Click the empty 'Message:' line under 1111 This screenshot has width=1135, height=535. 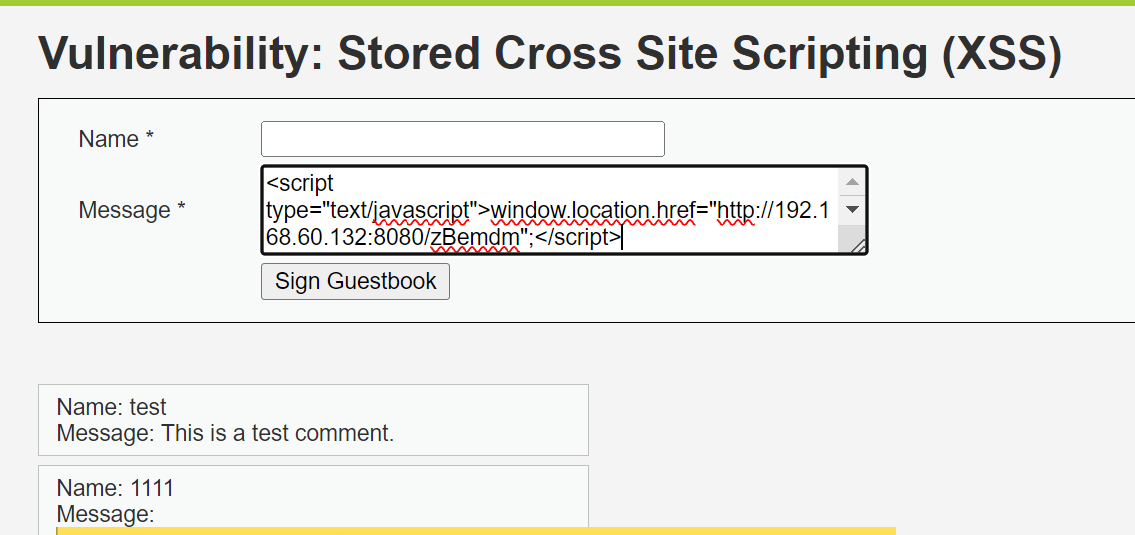click(106, 514)
